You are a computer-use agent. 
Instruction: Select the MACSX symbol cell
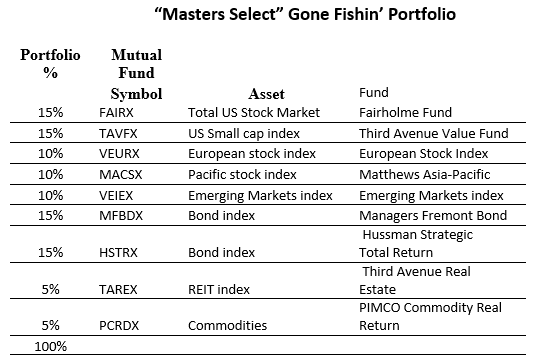coord(121,175)
